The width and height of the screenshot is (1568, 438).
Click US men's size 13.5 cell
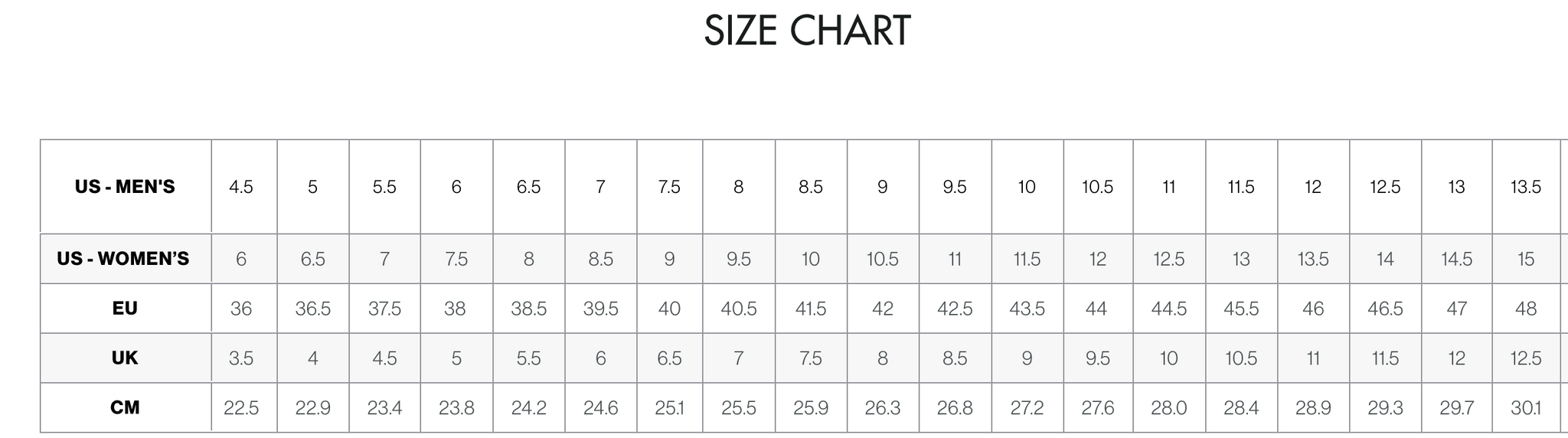pos(1526,187)
